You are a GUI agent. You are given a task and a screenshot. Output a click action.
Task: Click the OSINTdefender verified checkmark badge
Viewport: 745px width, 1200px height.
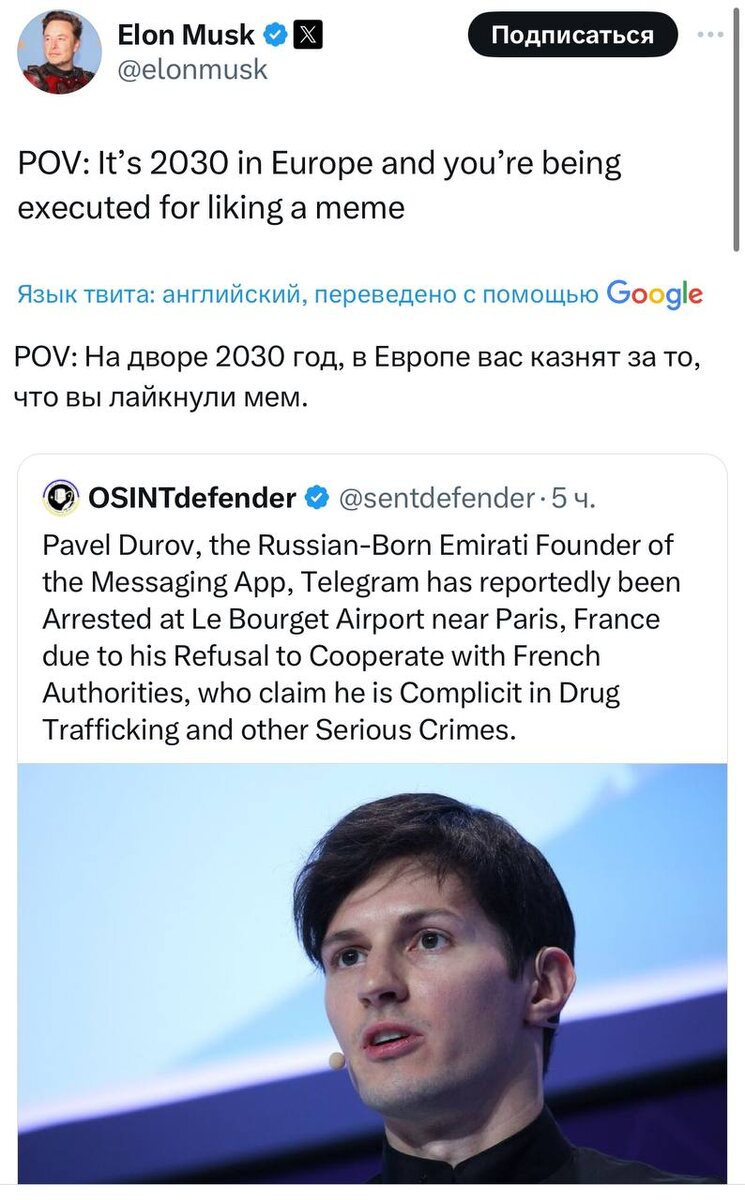click(316, 497)
